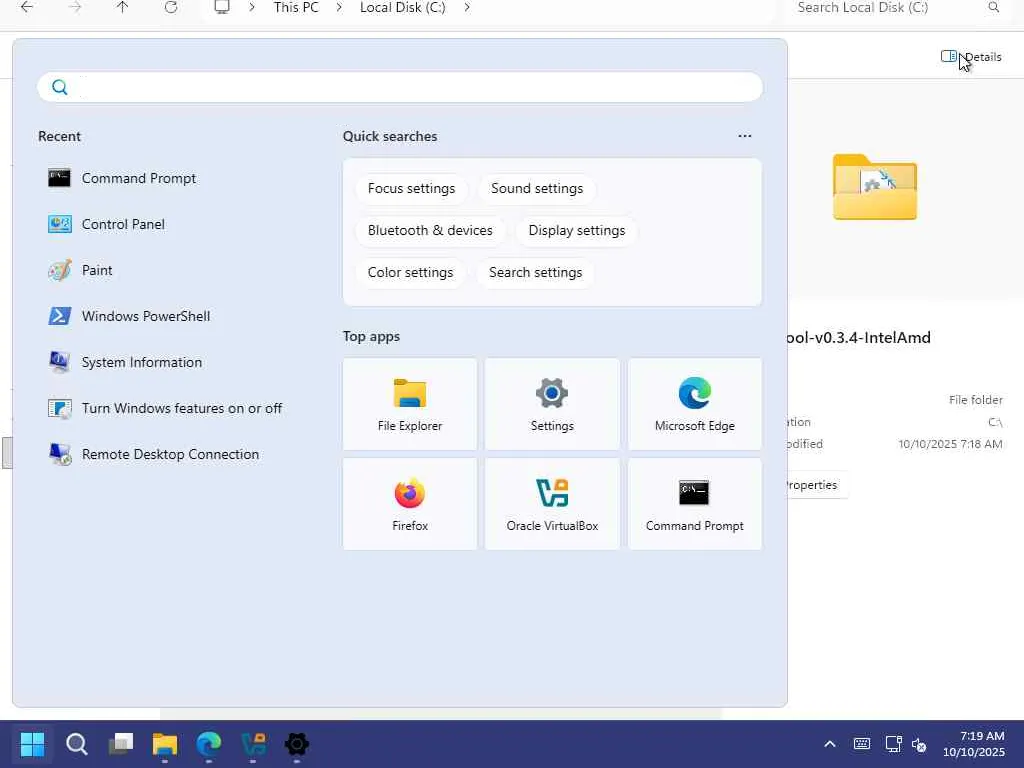Launch Microsoft Edge from Top apps
1024x768 pixels.
(695, 404)
